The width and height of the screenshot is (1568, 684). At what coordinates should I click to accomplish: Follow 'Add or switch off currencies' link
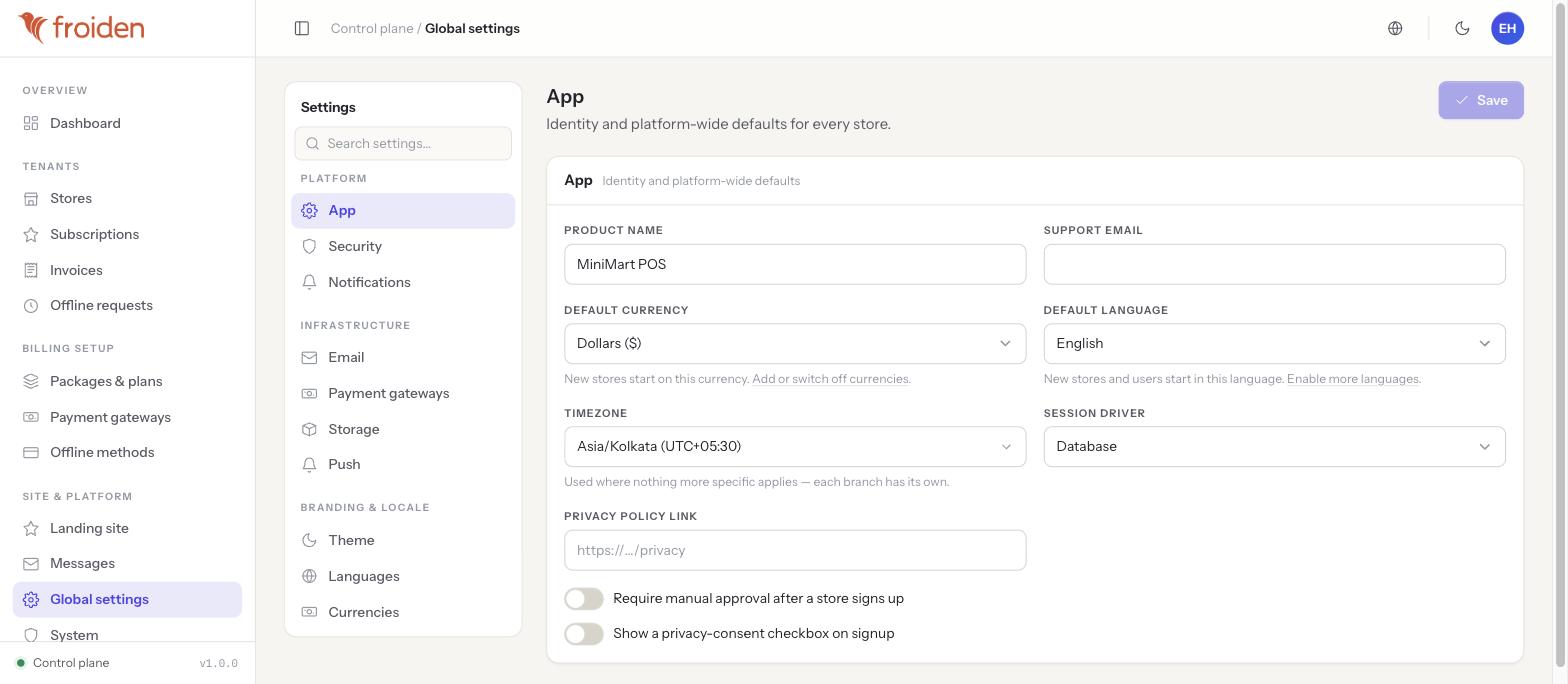pyautogui.click(x=830, y=379)
